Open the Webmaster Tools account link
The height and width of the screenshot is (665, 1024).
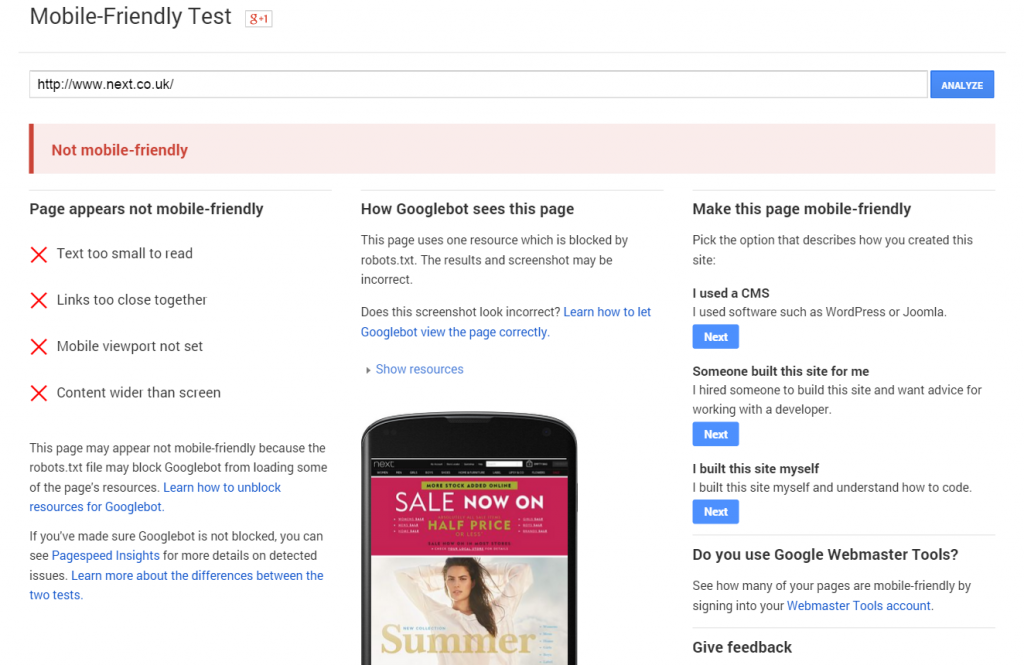[x=858, y=606]
